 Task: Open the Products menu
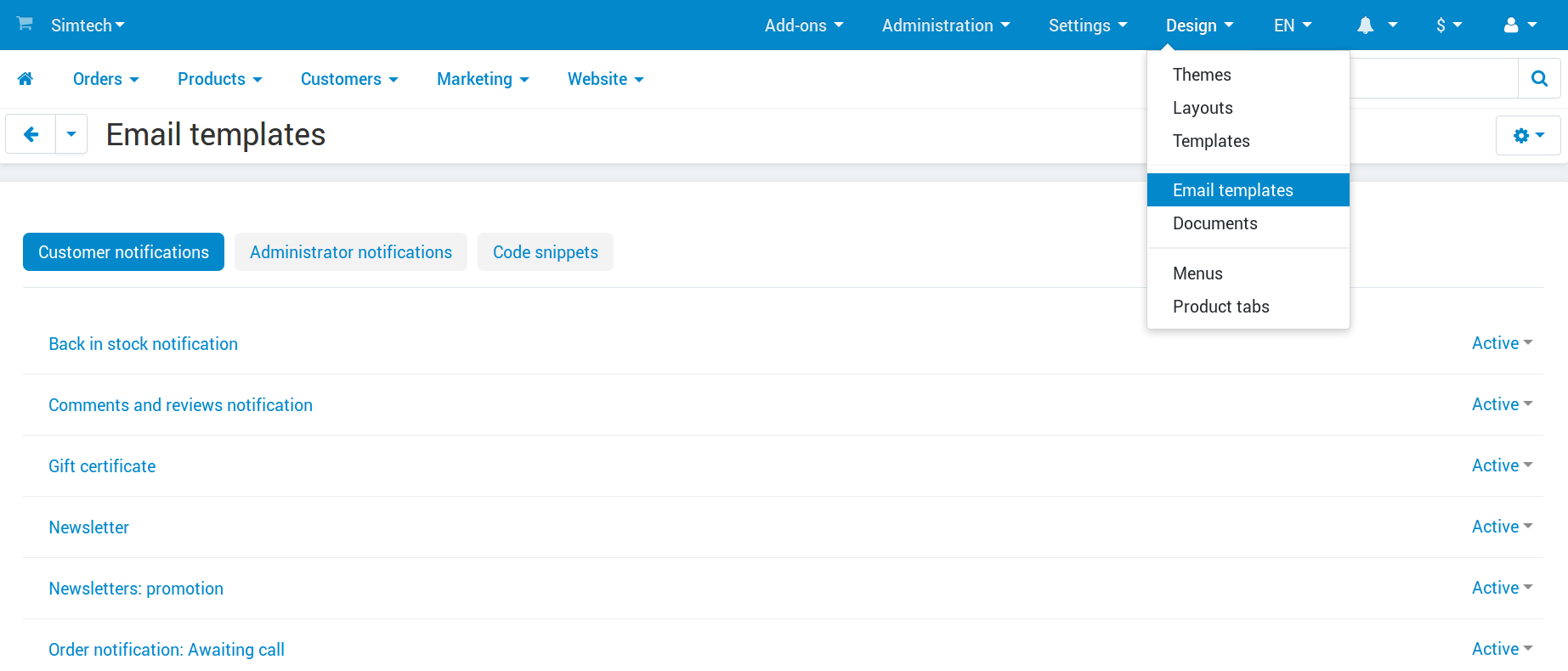(x=220, y=79)
